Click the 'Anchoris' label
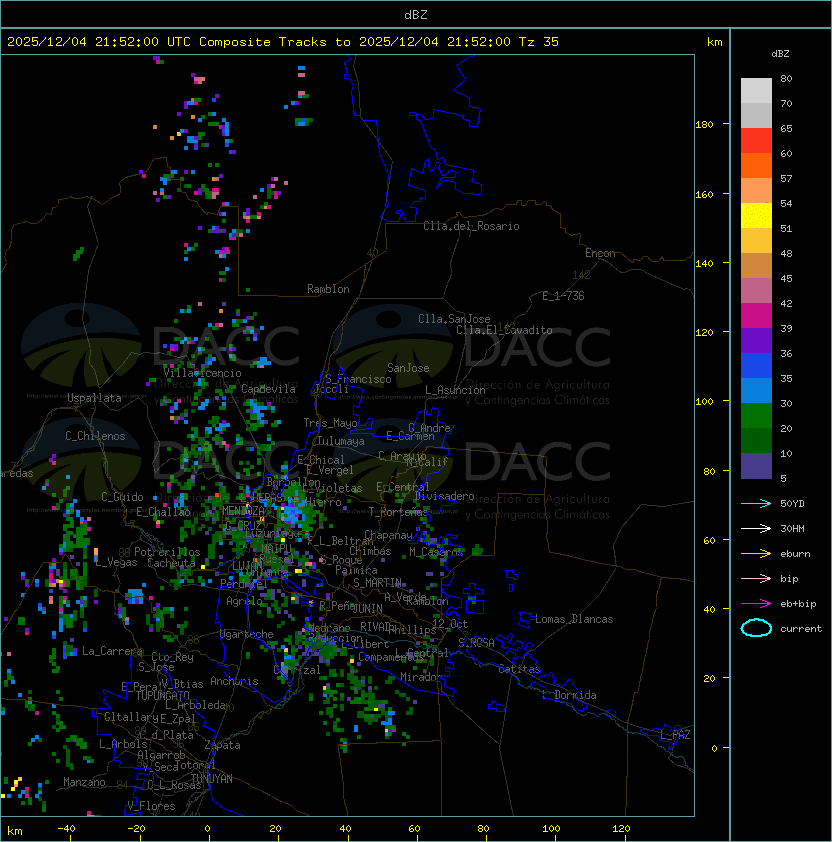This screenshot has height=842, width=832. tap(234, 681)
